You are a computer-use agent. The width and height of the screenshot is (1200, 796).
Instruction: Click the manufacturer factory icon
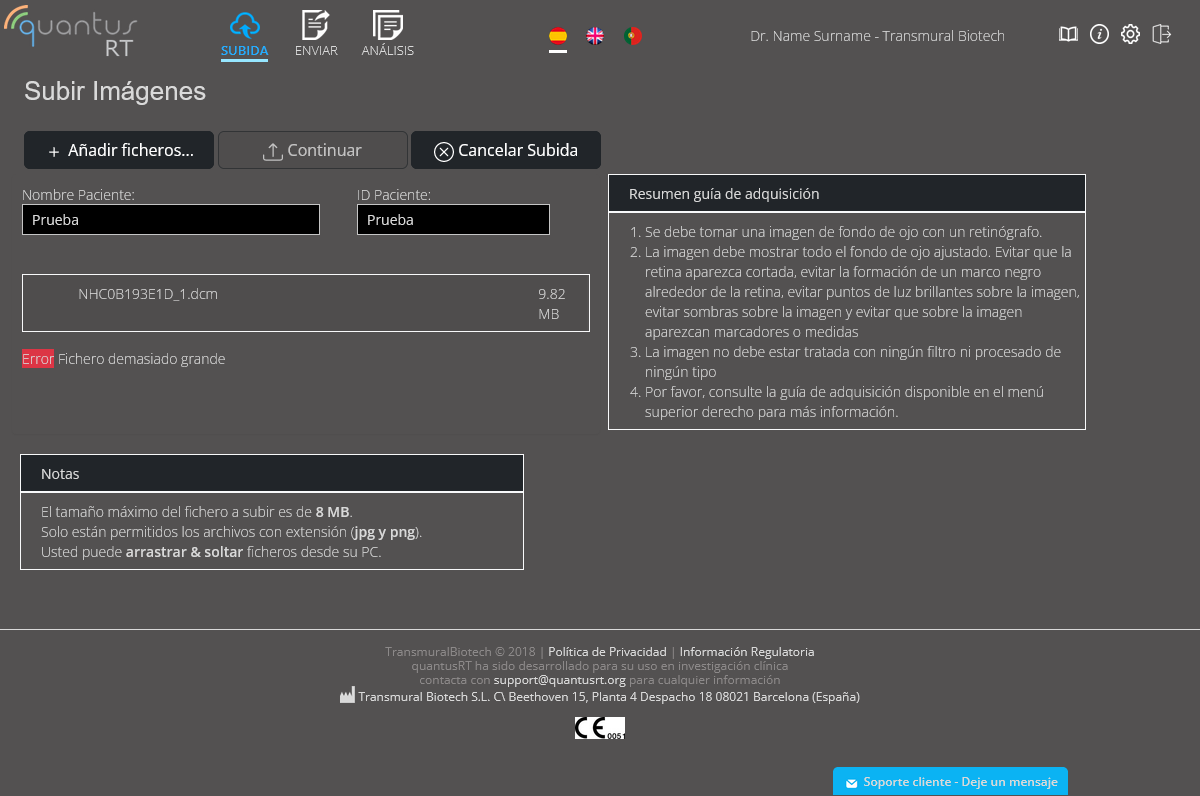pos(347,696)
